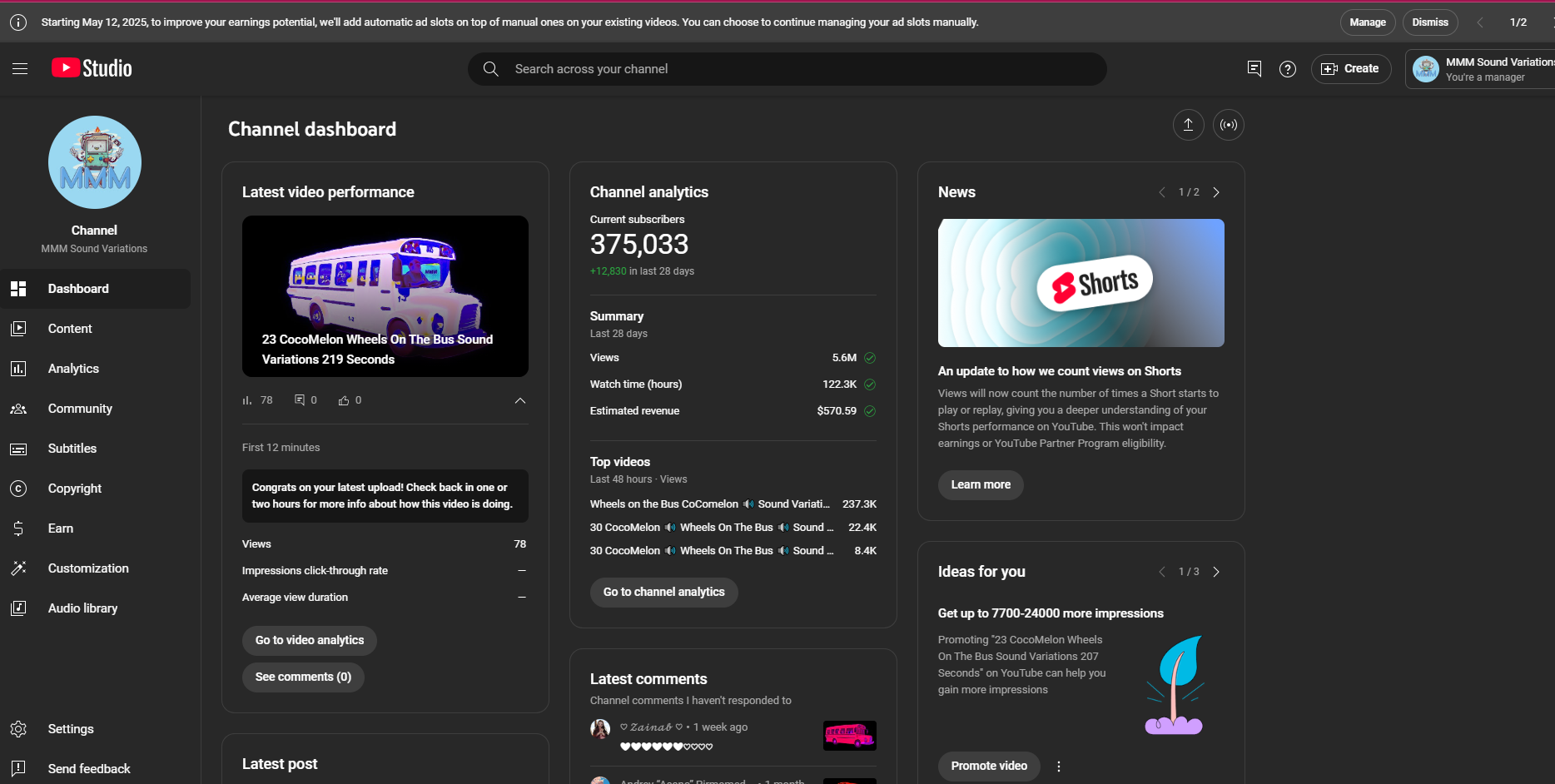Click Learn more in the News card

pyautogui.click(x=981, y=484)
